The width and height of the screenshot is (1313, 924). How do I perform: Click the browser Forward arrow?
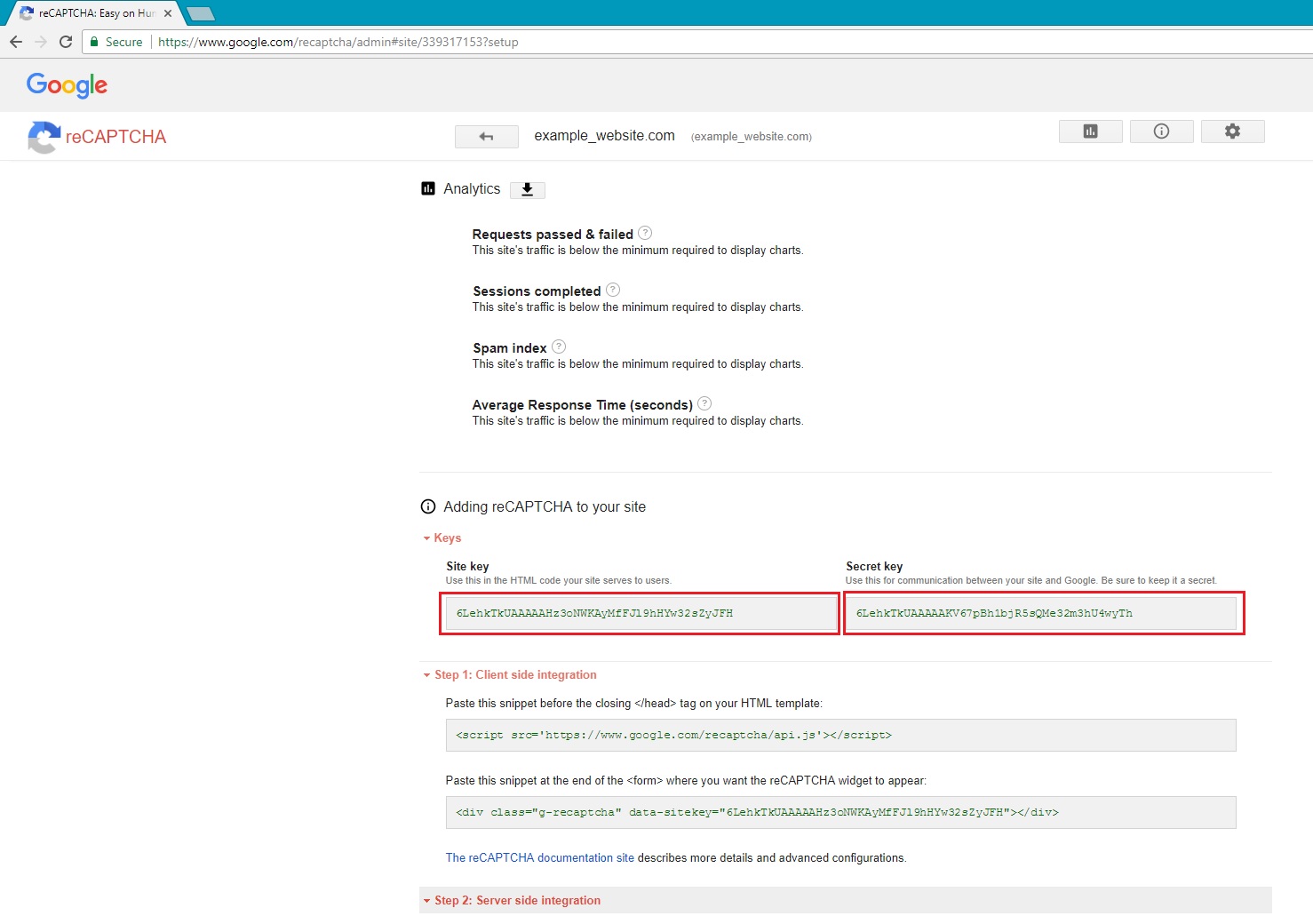(x=41, y=42)
